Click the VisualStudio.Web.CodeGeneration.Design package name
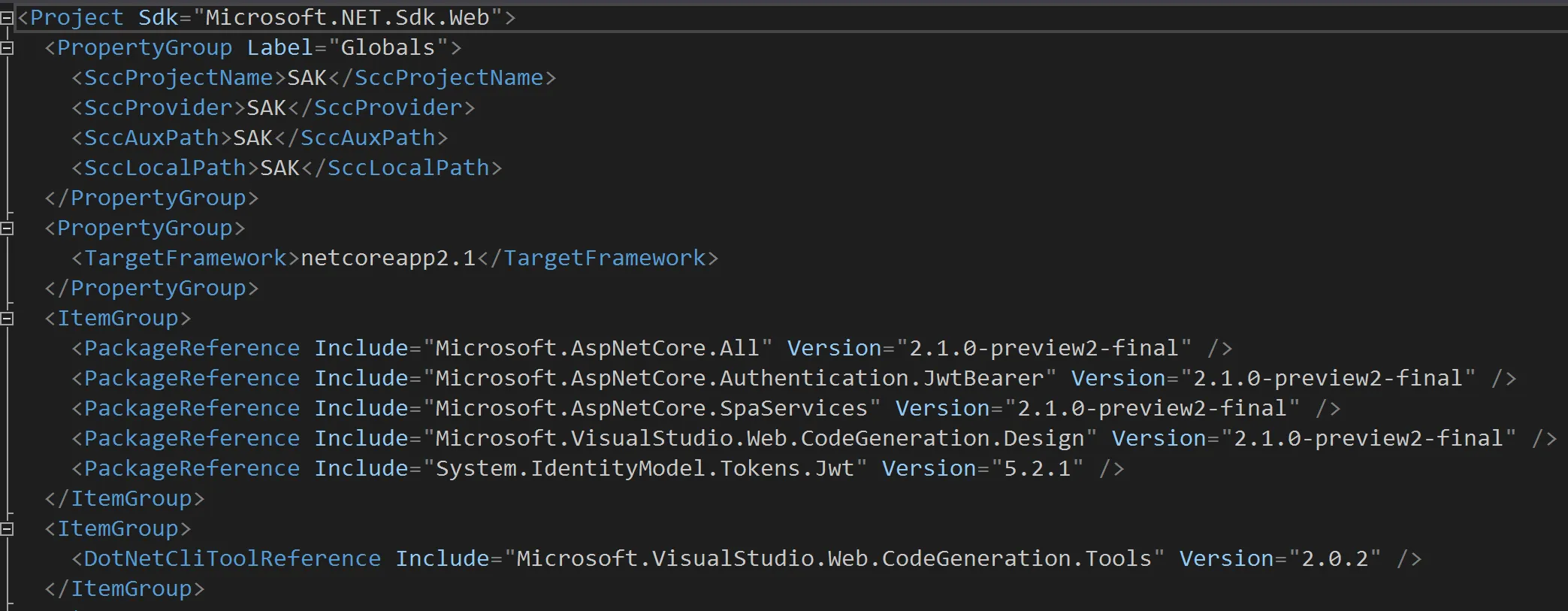The width and height of the screenshot is (1568, 611). coord(760,438)
